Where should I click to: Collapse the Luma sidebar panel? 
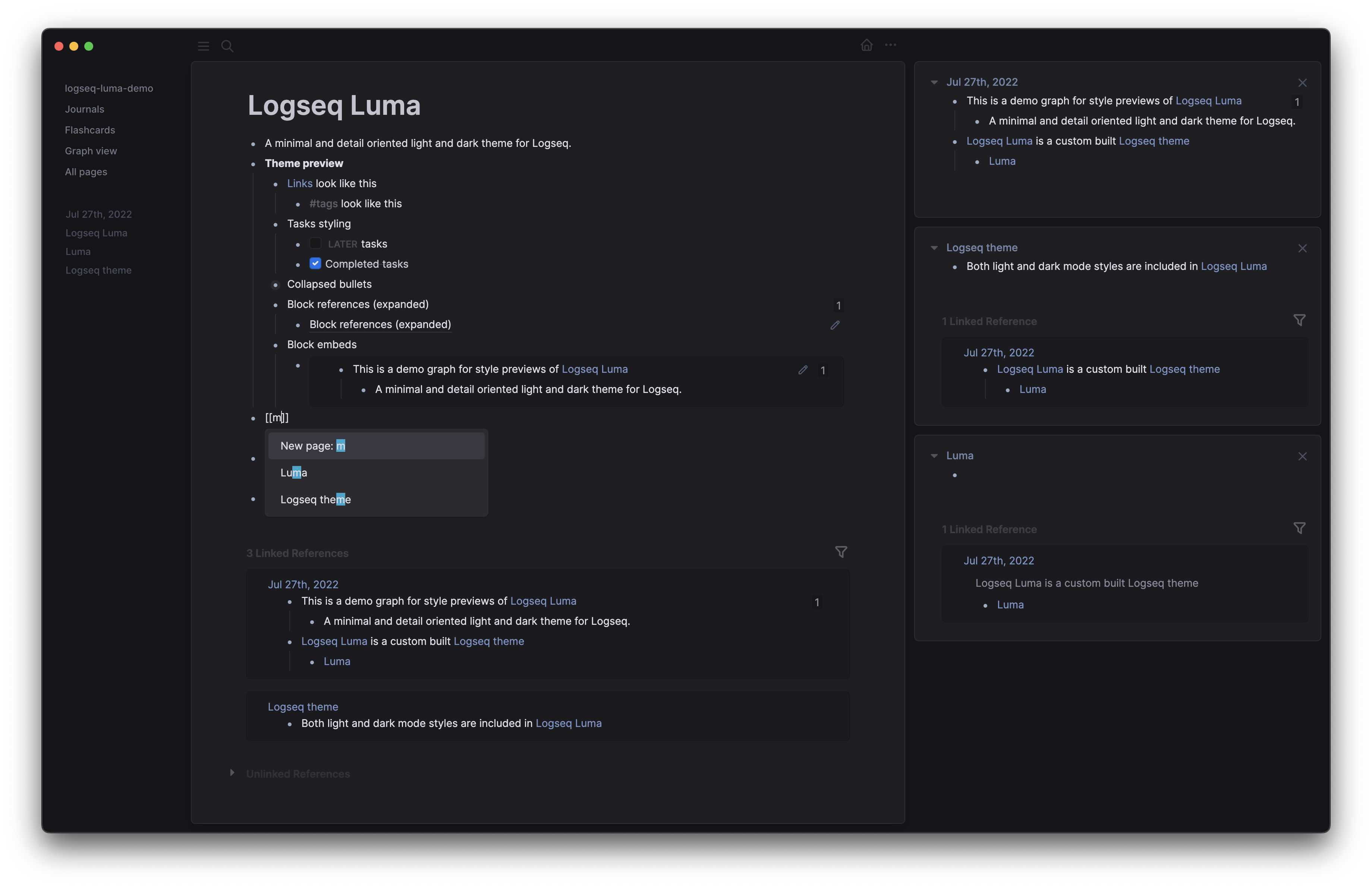934,456
